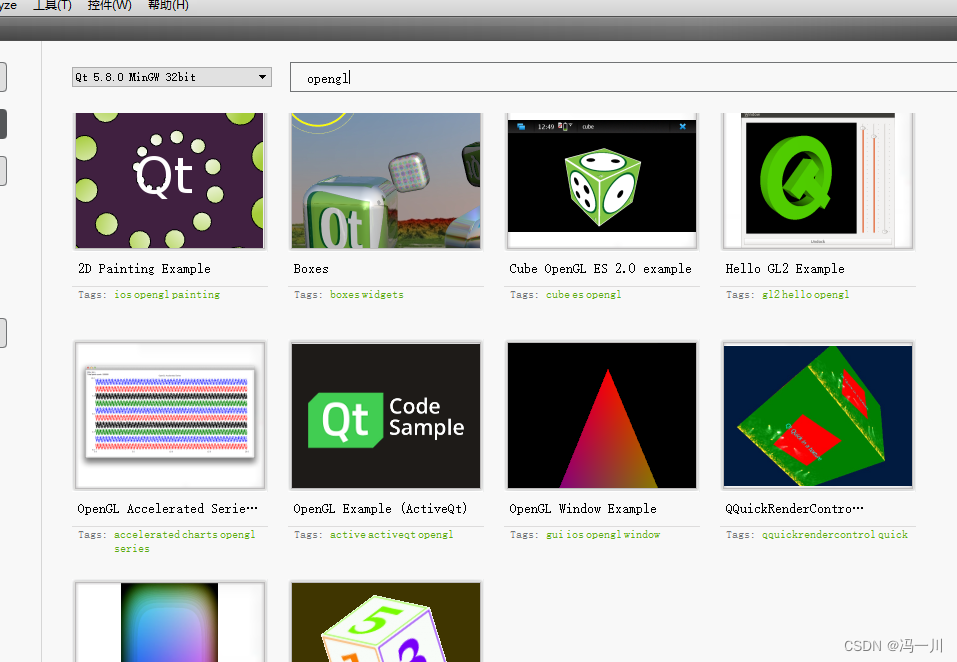Select the es tag under Cube OpenGL ES
Screen dimensions: 957x662
click(577, 295)
